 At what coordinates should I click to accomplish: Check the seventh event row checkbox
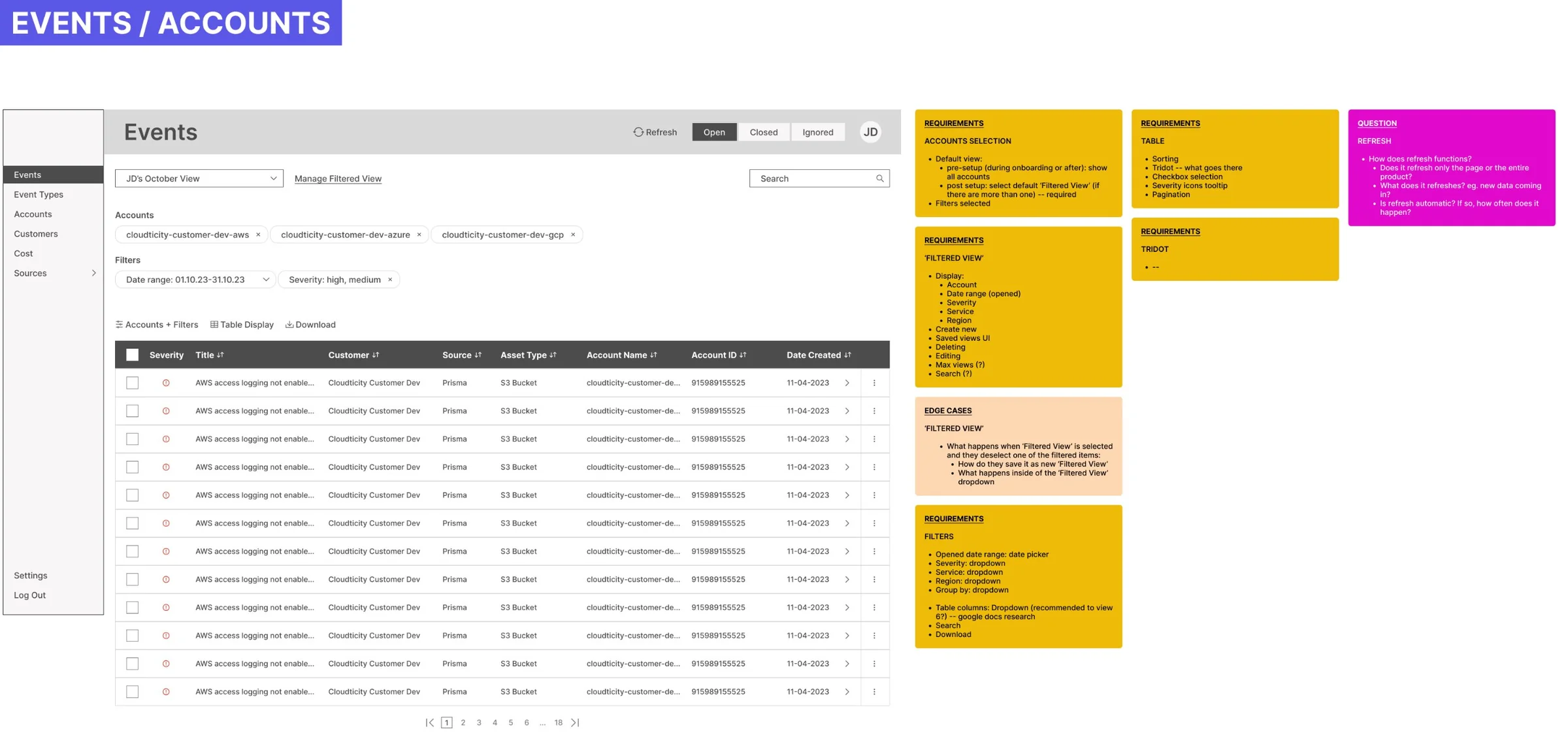[x=132, y=551]
